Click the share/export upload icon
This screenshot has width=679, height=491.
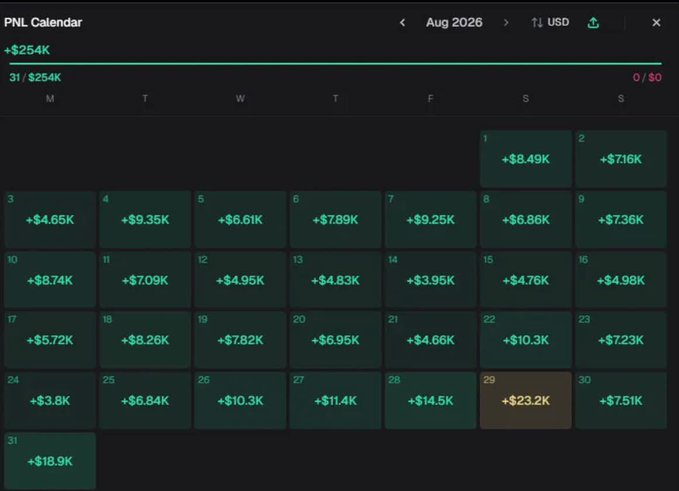coord(593,23)
